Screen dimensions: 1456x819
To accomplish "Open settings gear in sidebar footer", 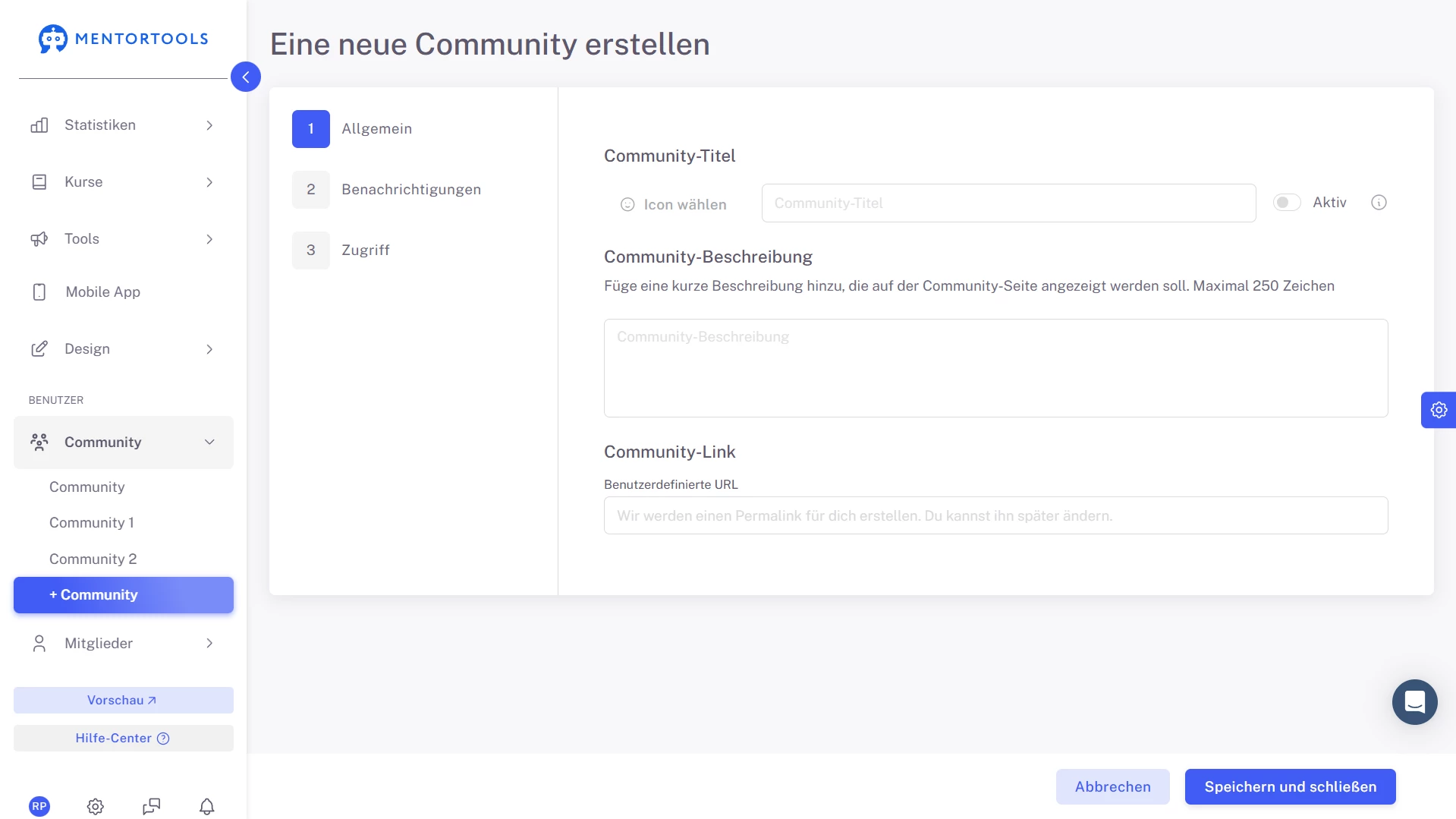I will point(95,806).
